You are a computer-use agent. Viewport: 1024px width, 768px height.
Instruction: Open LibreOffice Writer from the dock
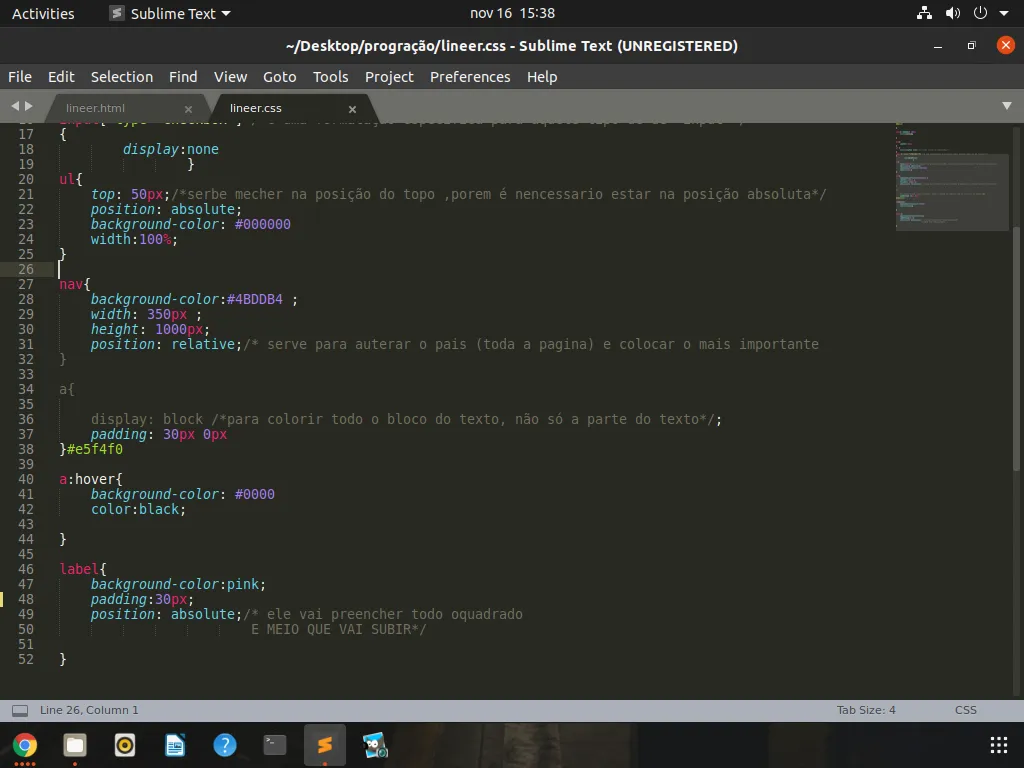tap(175, 745)
